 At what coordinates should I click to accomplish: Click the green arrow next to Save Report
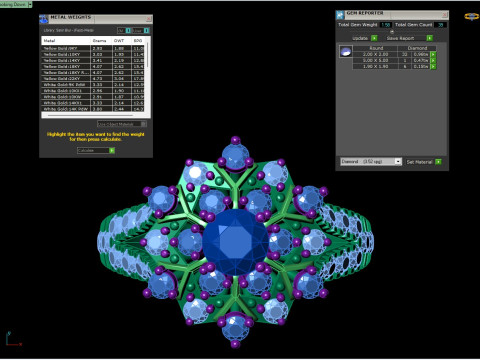pos(430,38)
